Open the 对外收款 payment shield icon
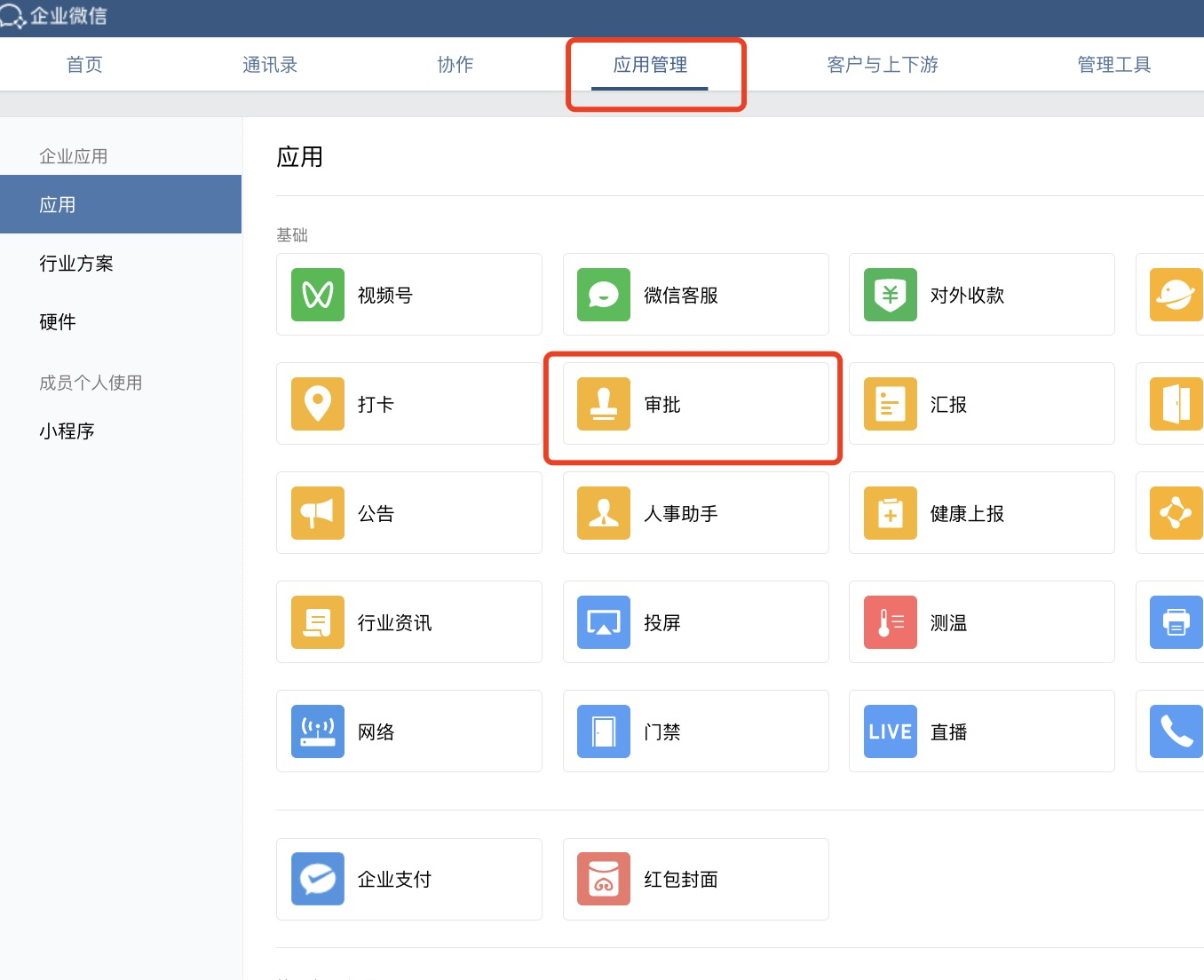 [891, 295]
